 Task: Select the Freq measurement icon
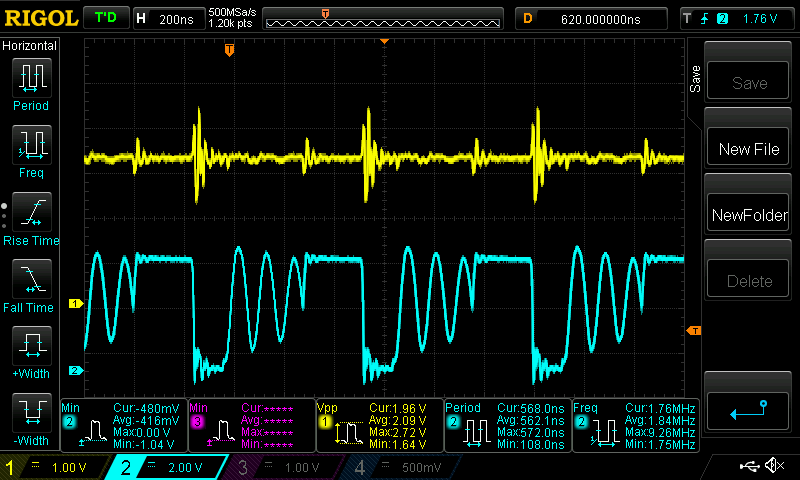pyautogui.click(x=32, y=144)
